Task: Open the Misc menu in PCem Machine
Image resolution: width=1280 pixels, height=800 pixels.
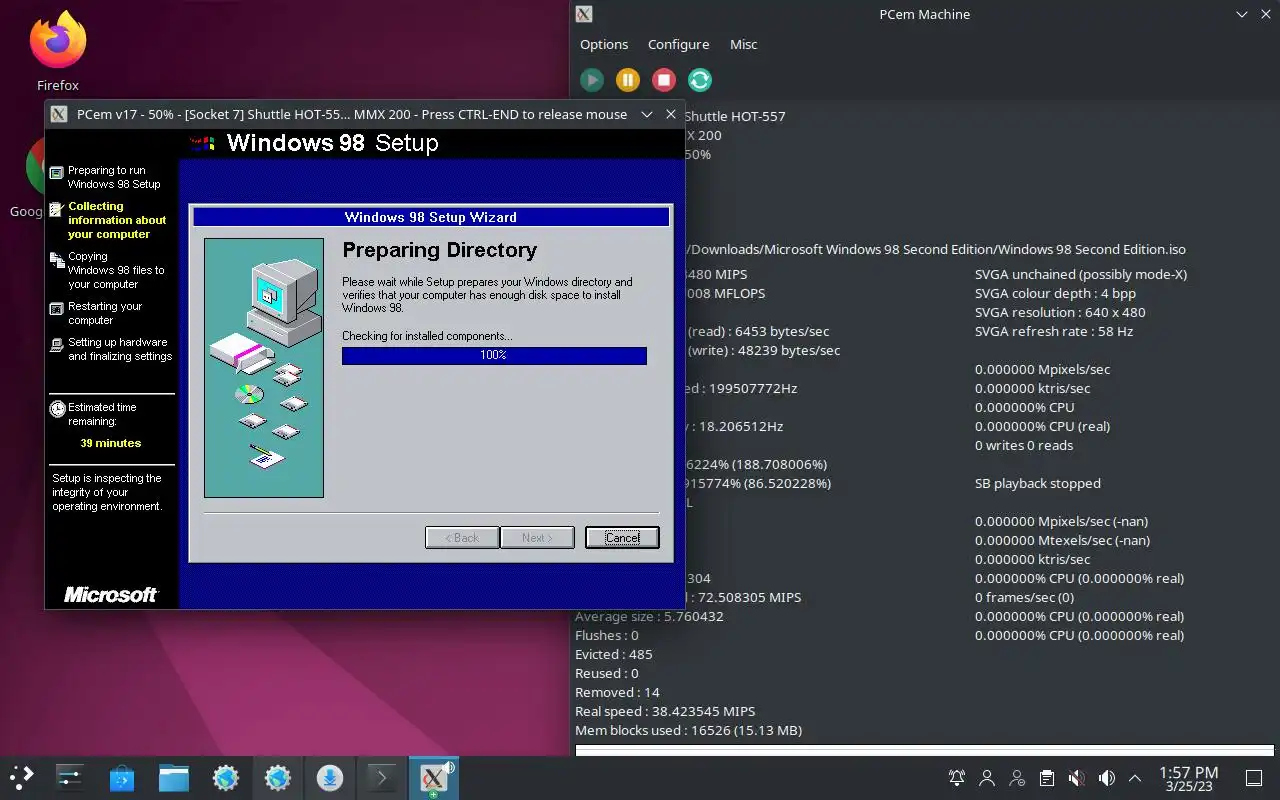Action: (x=743, y=44)
